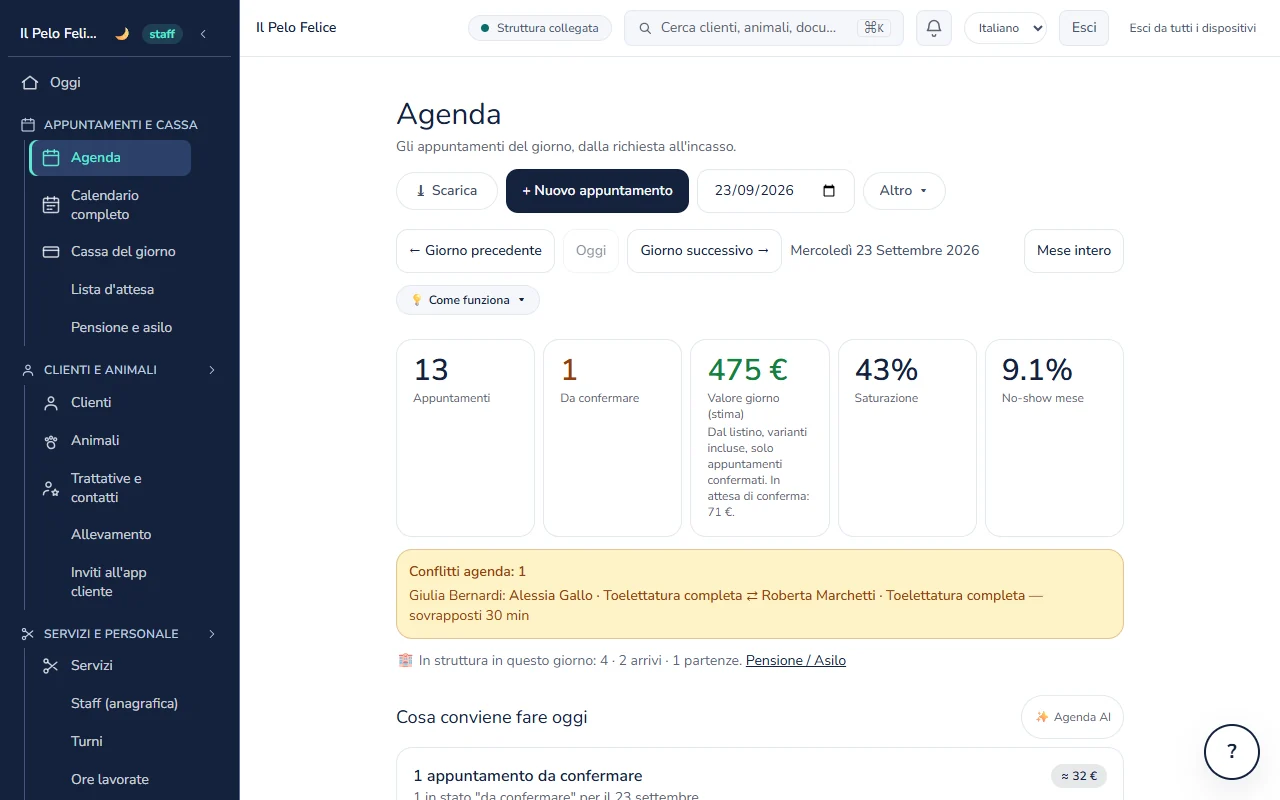Screen dimensions: 1280x800
Task: Click the moon dark-mode icon
Action: pyautogui.click(x=122, y=34)
